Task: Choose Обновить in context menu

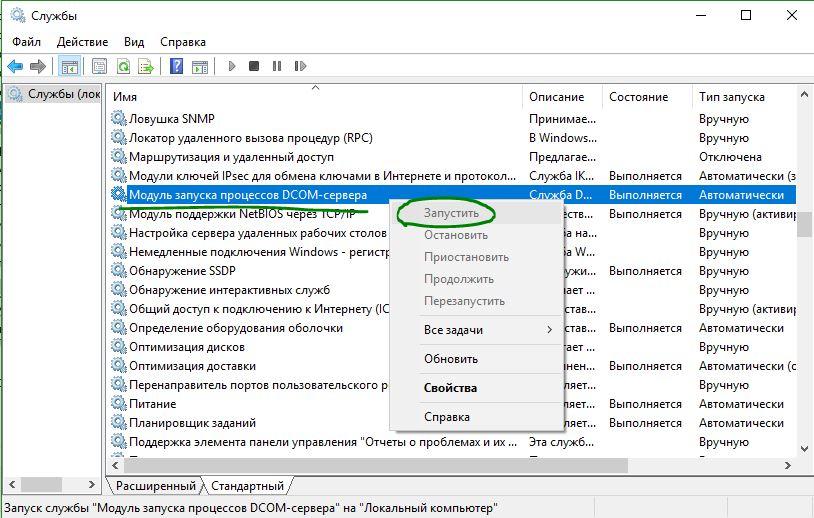Action: click(451, 359)
